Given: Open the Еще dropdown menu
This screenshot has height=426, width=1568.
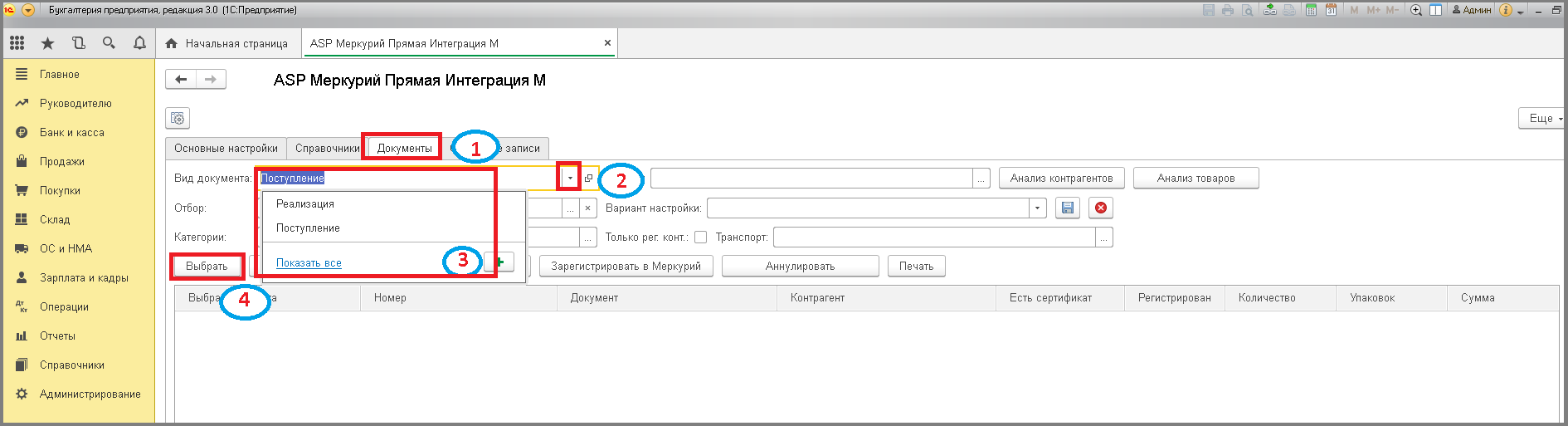Looking at the screenshot, I should coord(1543,119).
